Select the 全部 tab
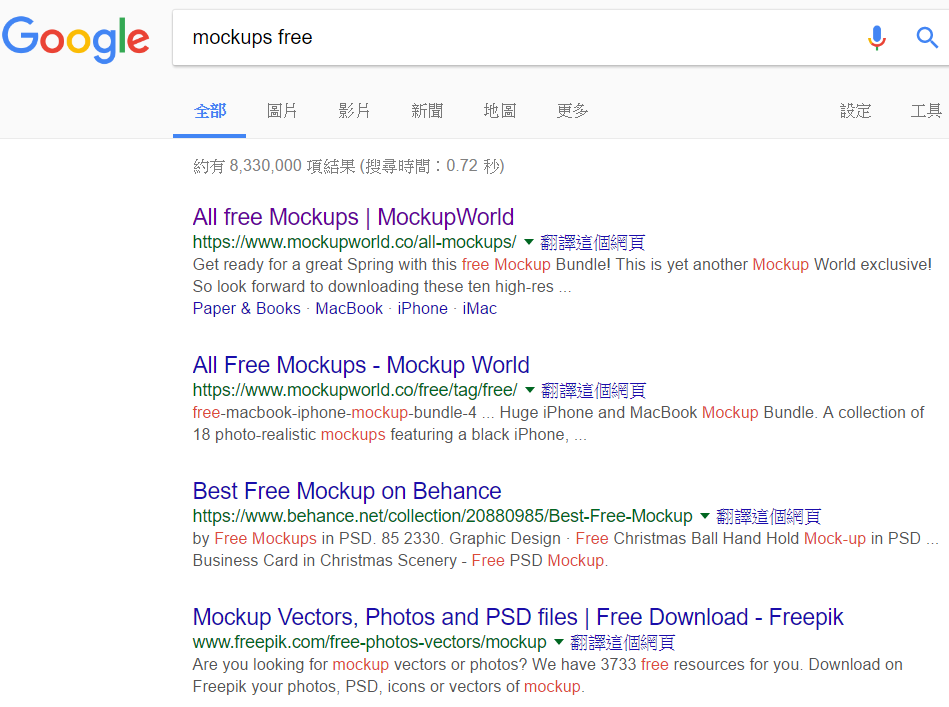Screen dimensions: 949x707 (209, 111)
